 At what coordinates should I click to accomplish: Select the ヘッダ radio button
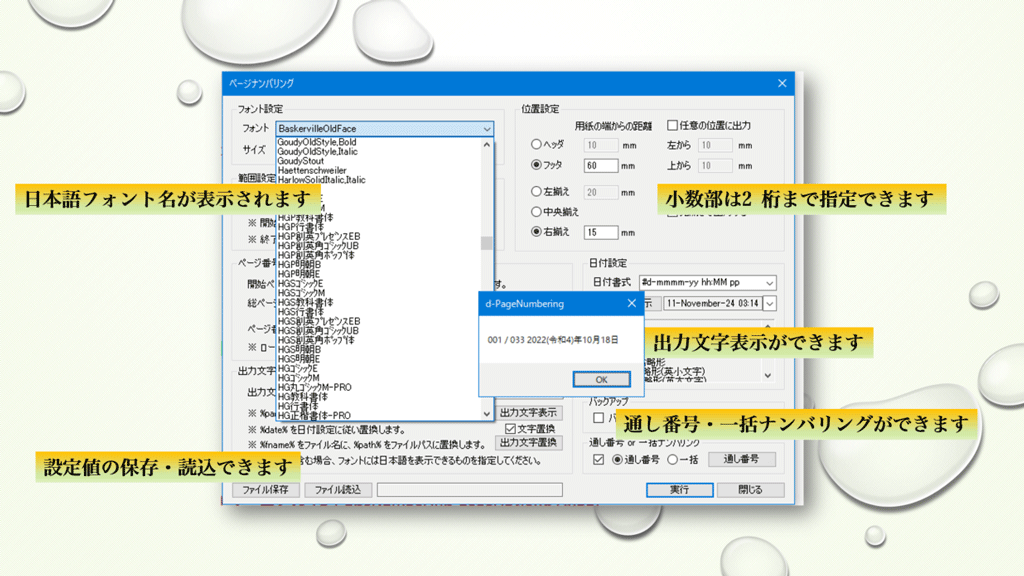537,145
